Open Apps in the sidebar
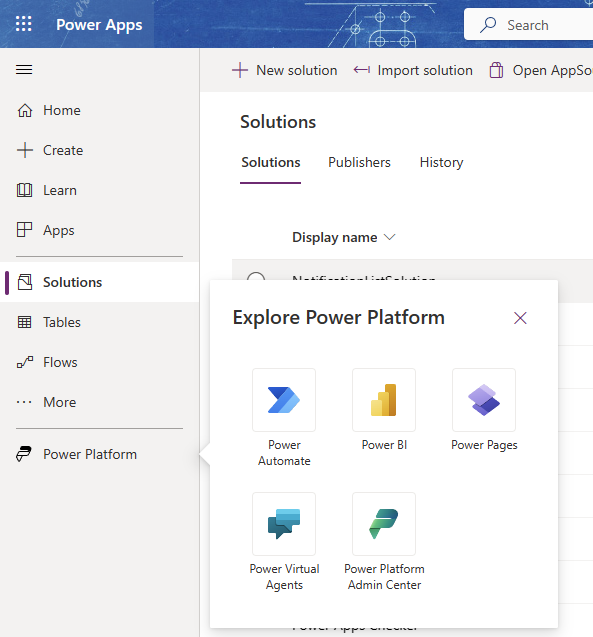593x637 pixels. tap(100, 230)
